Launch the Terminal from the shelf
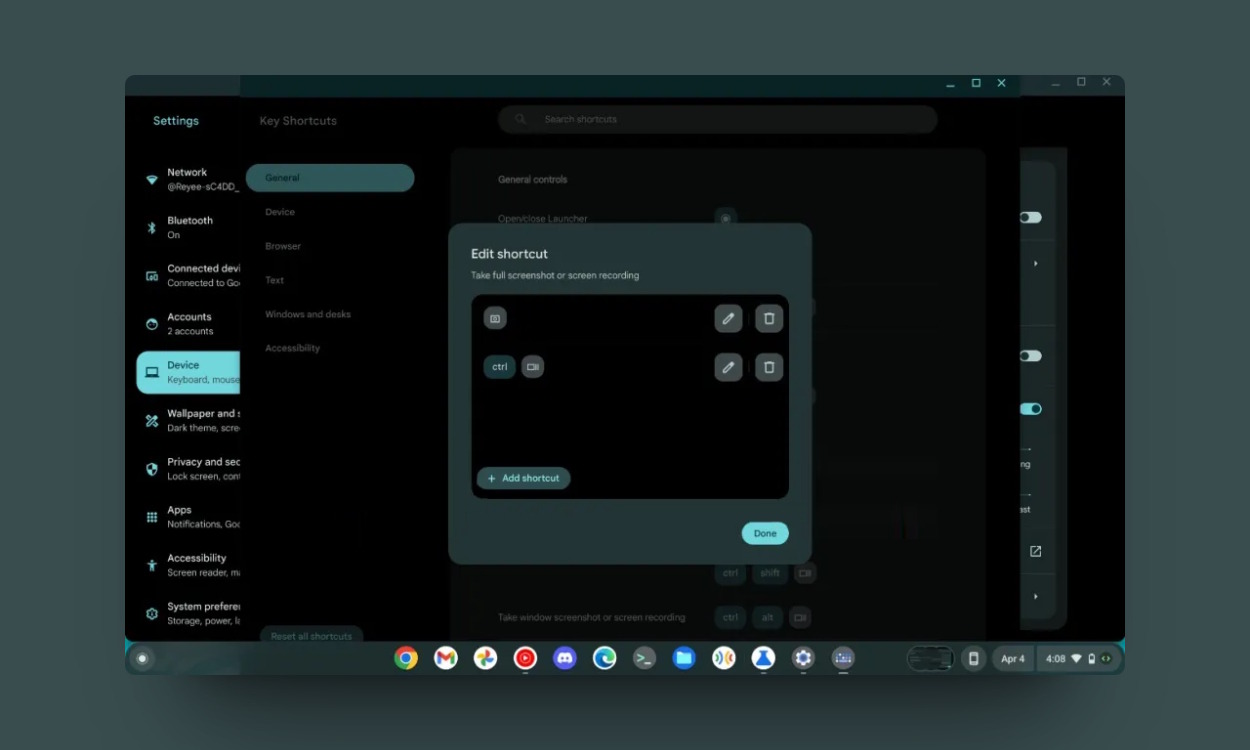1250x750 pixels. pyautogui.click(x=644, y=658)
